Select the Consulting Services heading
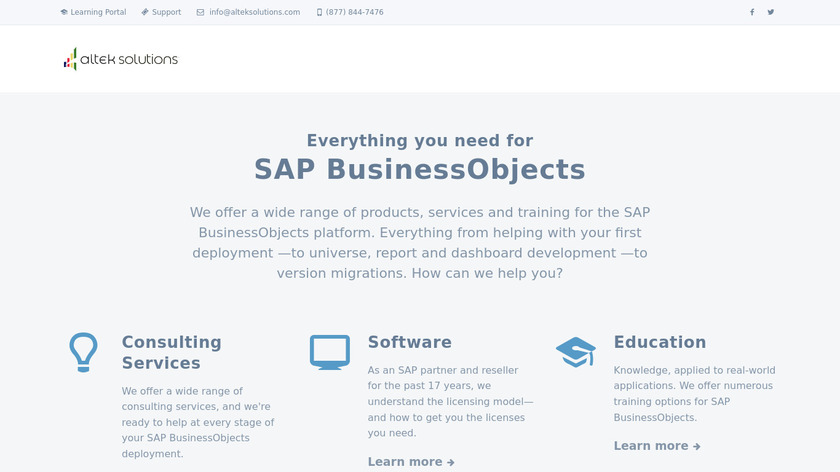The width and height of the screenshot is (840, 472). pos(171,352)
